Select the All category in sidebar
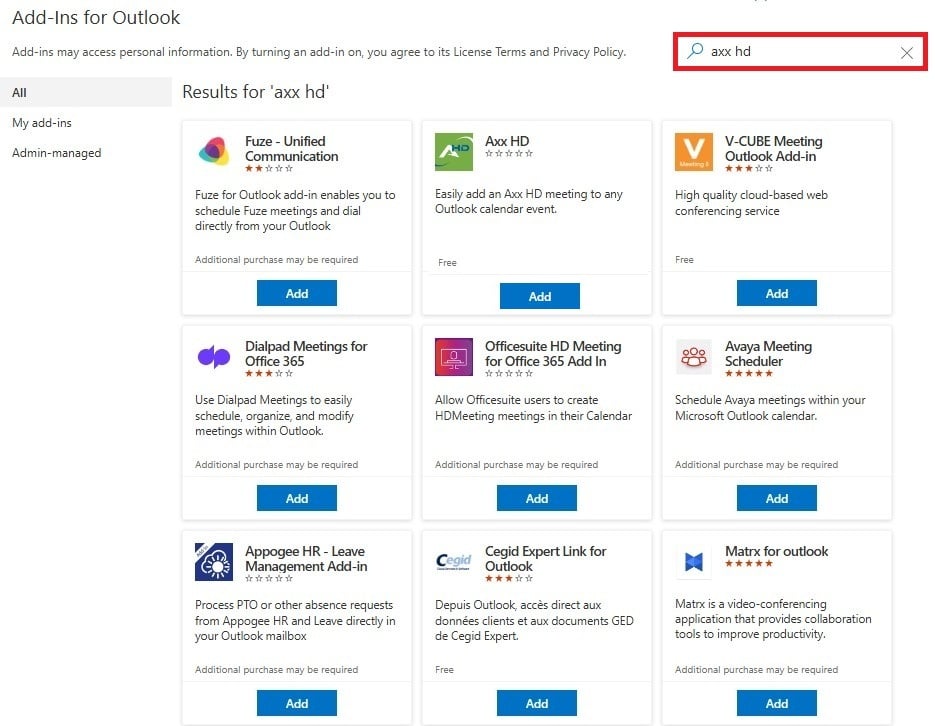 [20, 93]
